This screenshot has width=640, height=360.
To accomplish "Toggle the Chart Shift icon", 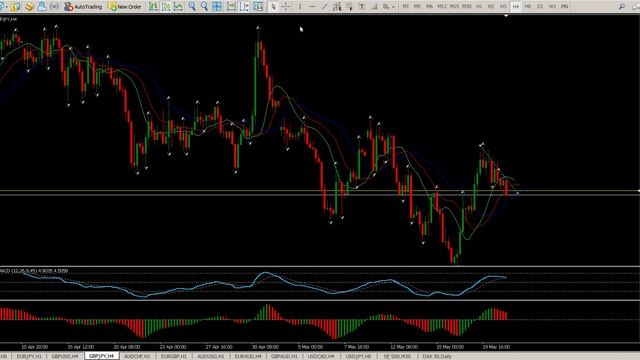I will coord(244,7).
